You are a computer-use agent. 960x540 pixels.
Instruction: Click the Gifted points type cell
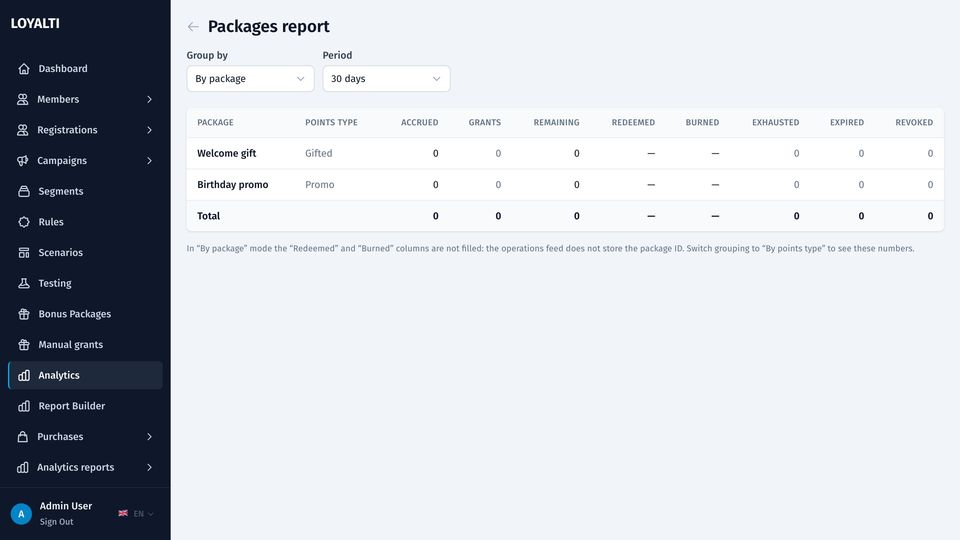coord(318,153)
